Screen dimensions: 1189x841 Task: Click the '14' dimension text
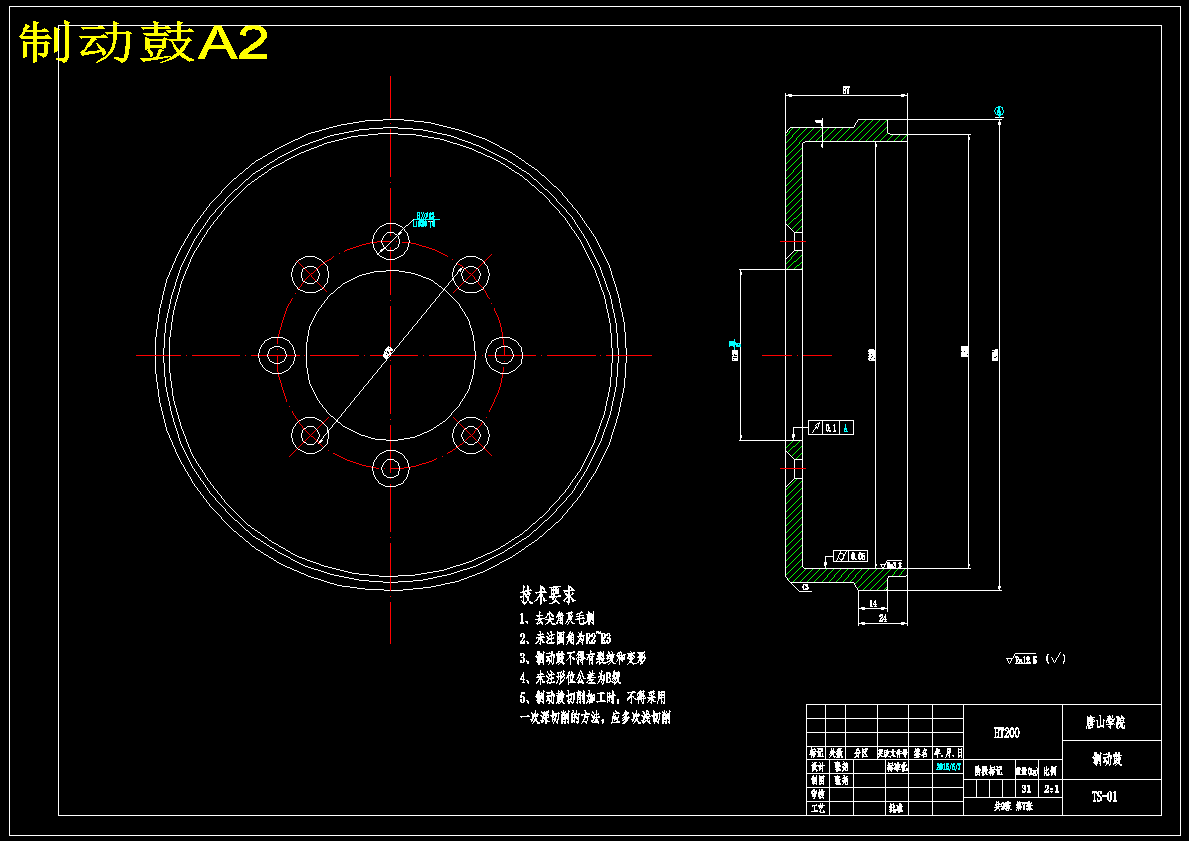(873, 604)
